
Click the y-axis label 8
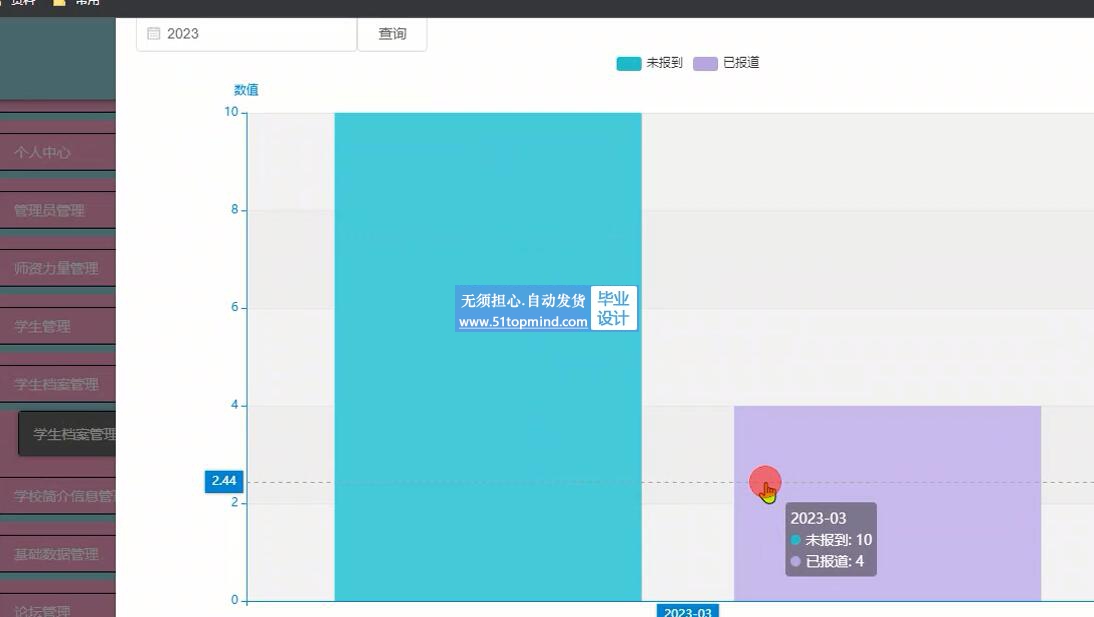(234, 209)
